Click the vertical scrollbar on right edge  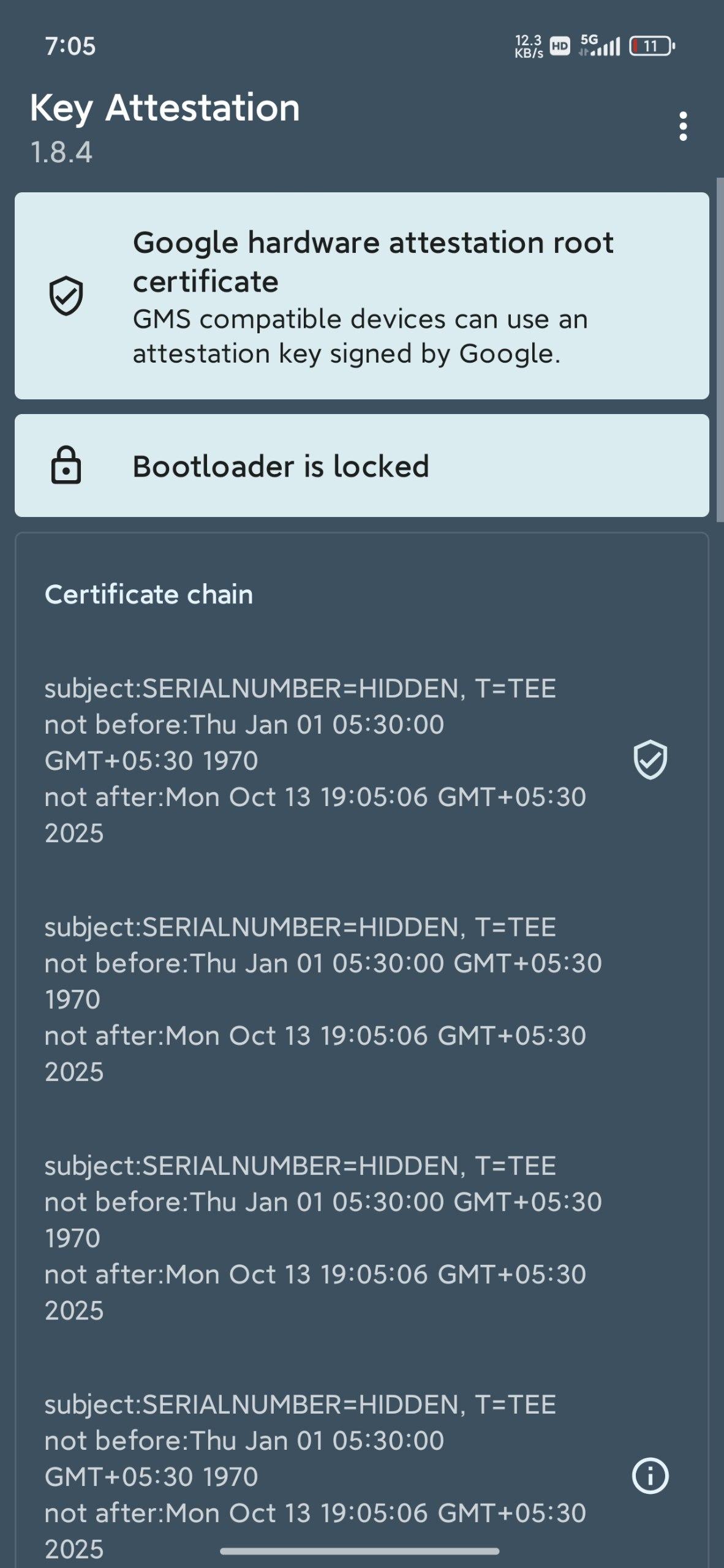tap(720, 349)
